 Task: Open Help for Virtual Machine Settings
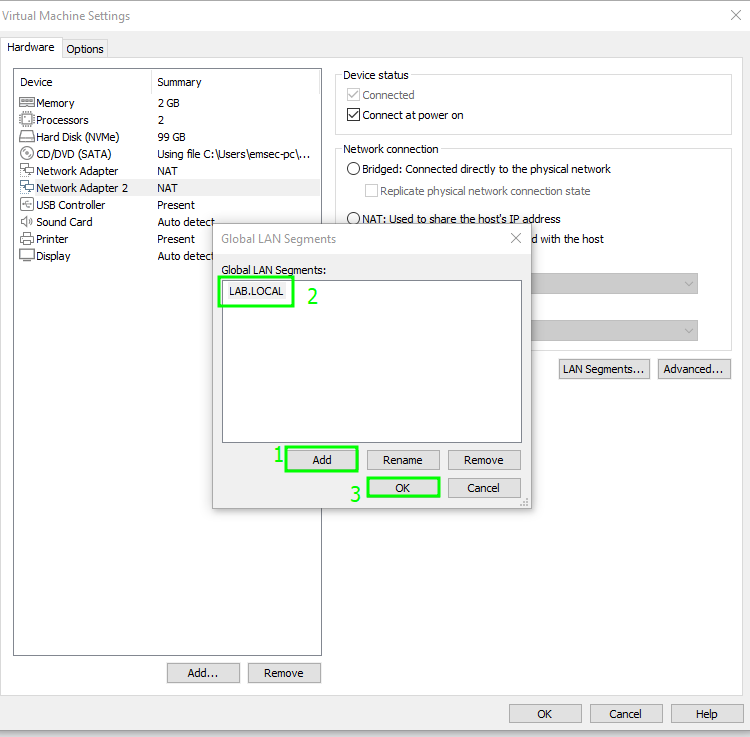tap(707, 714)
